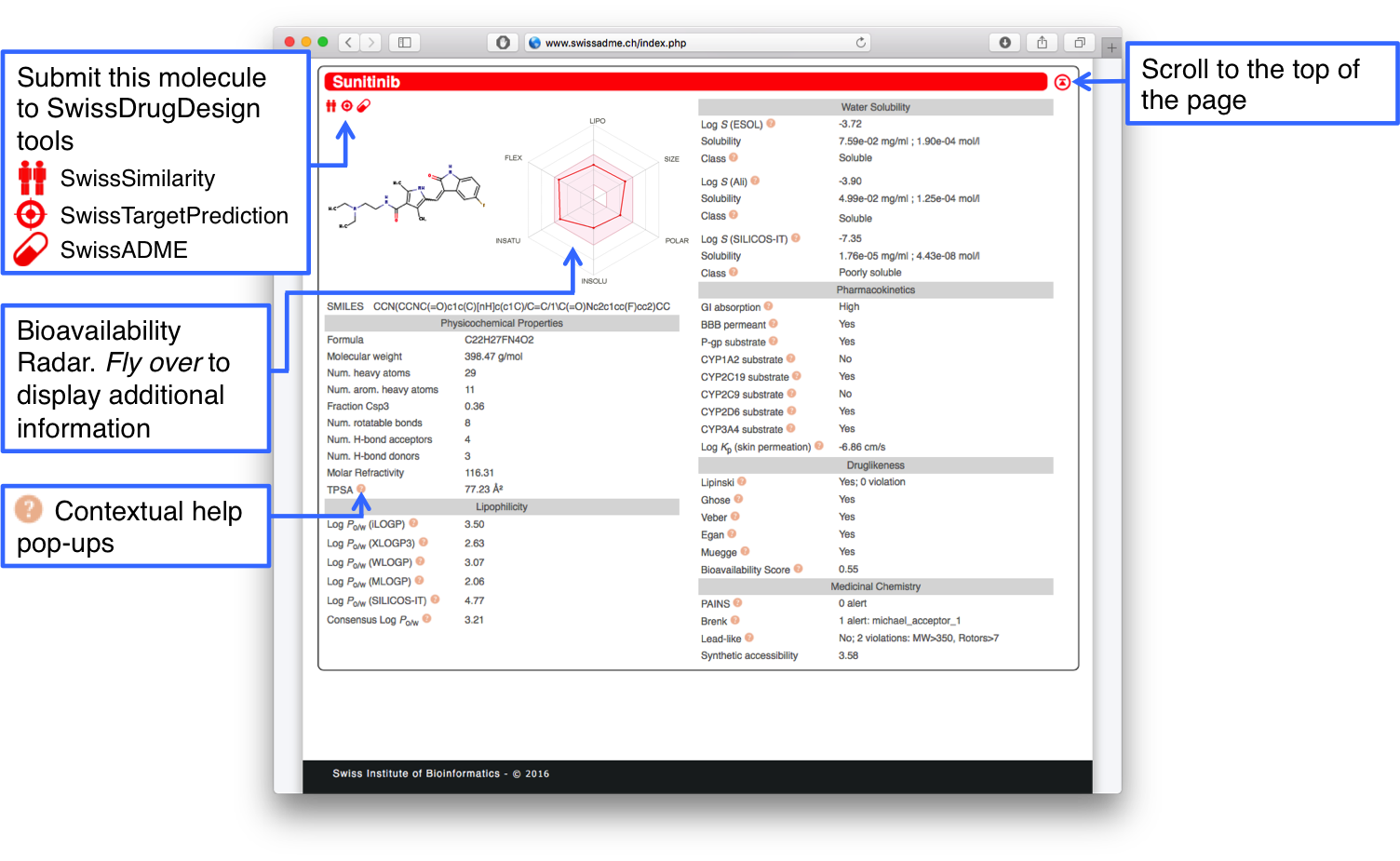Reload the page using the refresh arrow

tap(861, 42)
